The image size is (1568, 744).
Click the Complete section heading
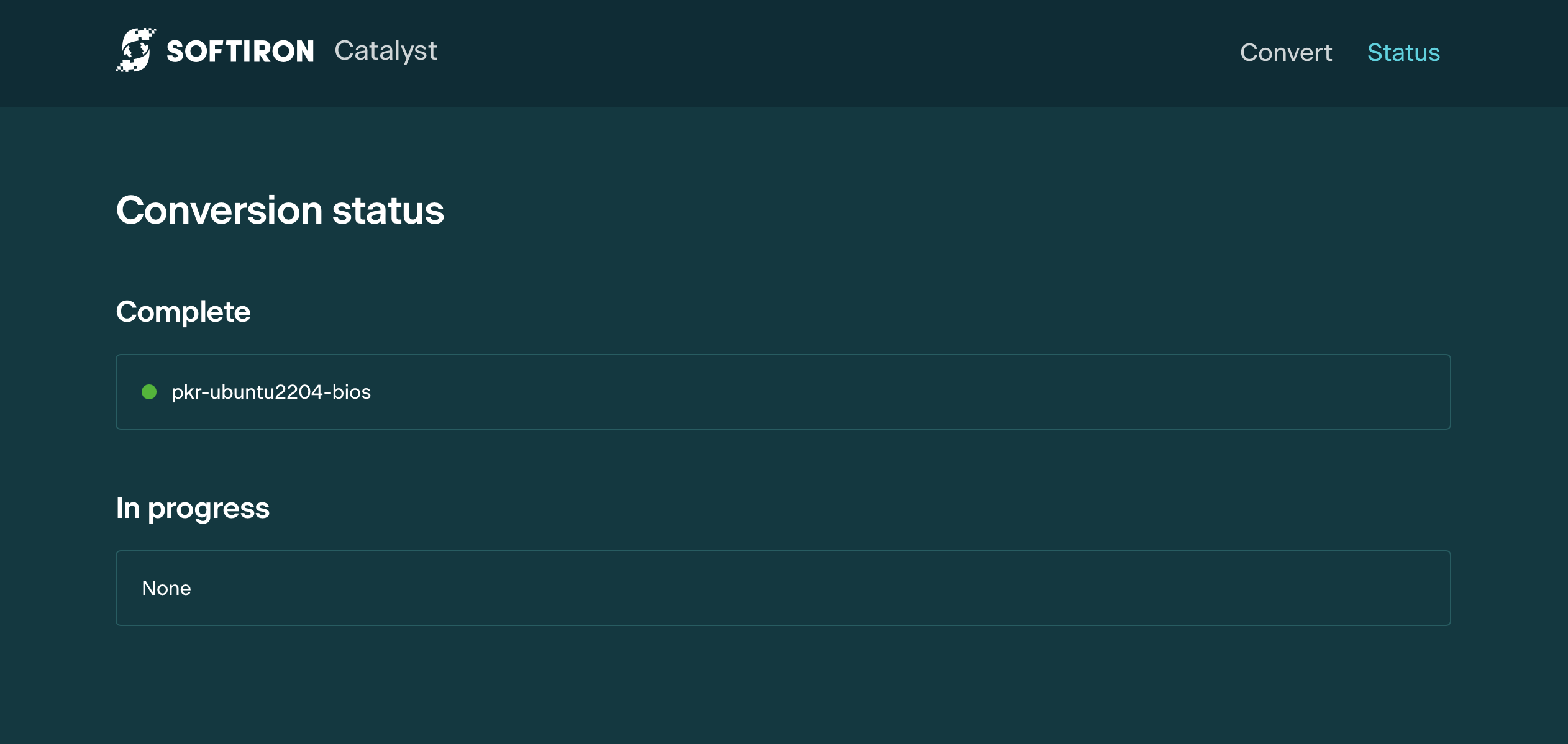pos(183,312)
